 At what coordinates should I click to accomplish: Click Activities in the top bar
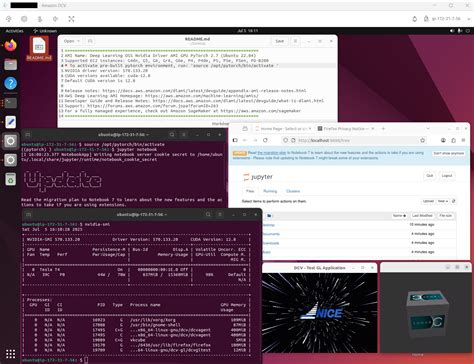pyautogui.click(x=15, y=31)
